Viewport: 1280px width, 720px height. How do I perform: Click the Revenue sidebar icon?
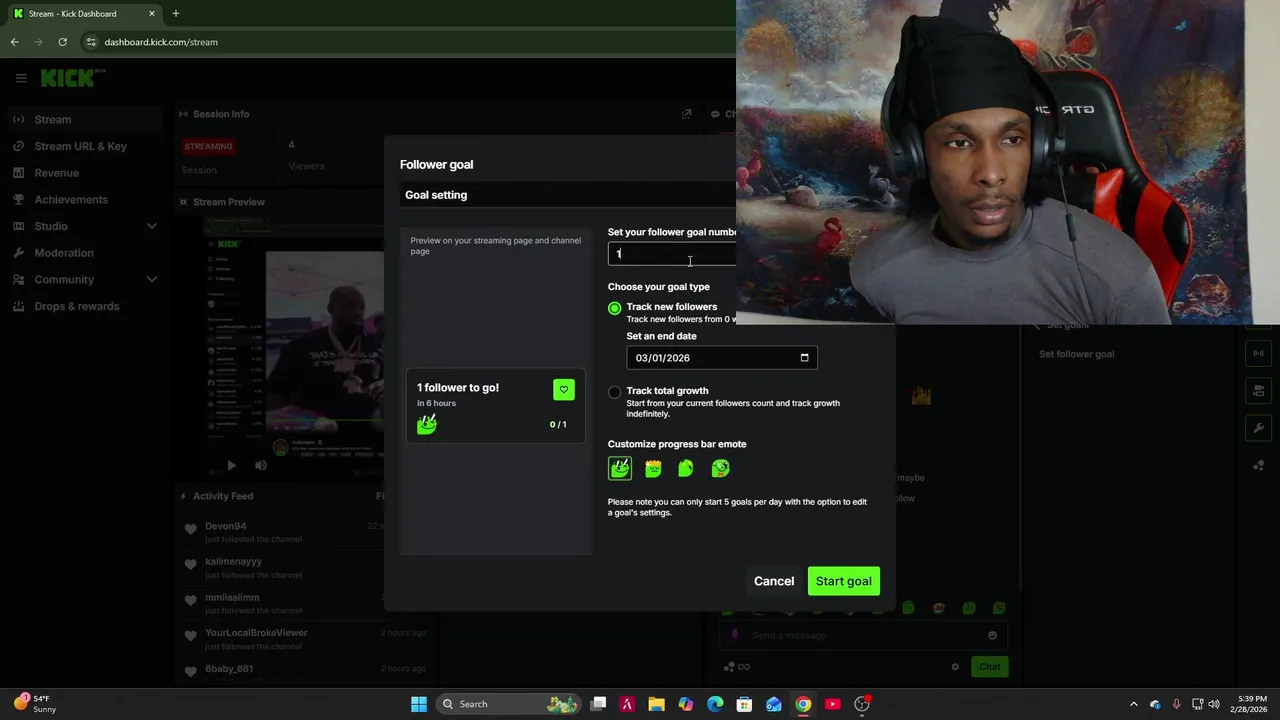pos(19,173)
